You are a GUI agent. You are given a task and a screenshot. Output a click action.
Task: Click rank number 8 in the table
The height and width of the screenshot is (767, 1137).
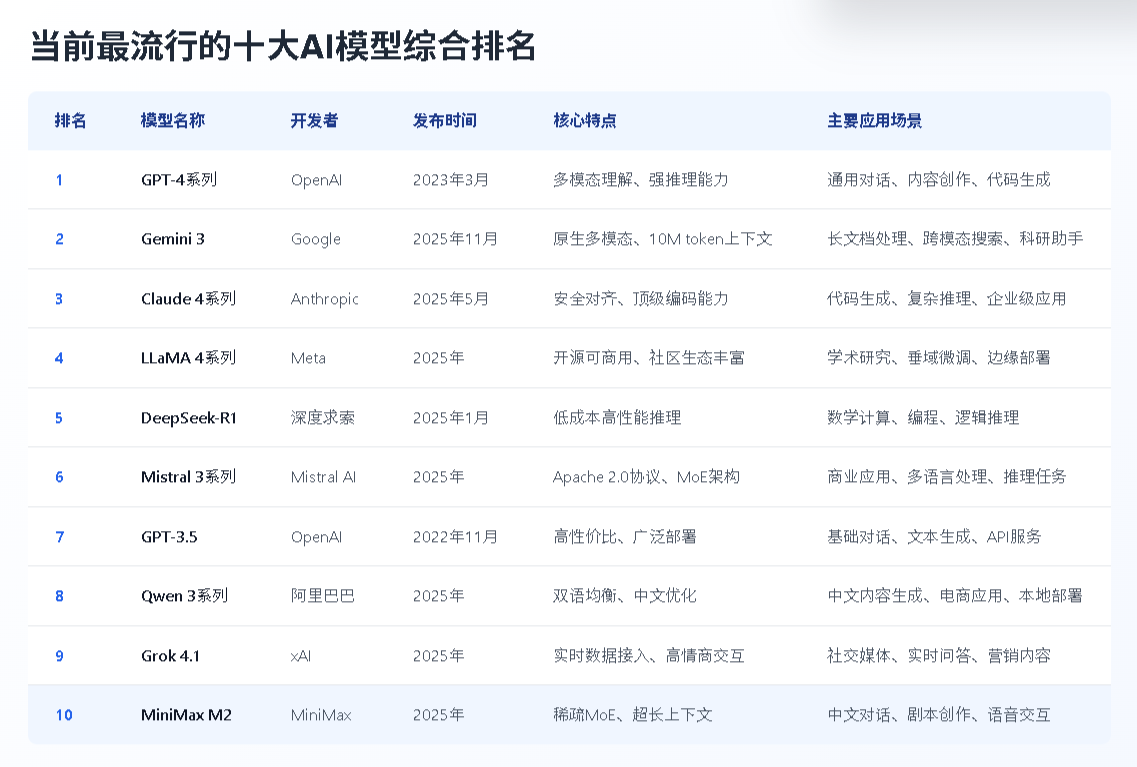click(x=59, y=596)
